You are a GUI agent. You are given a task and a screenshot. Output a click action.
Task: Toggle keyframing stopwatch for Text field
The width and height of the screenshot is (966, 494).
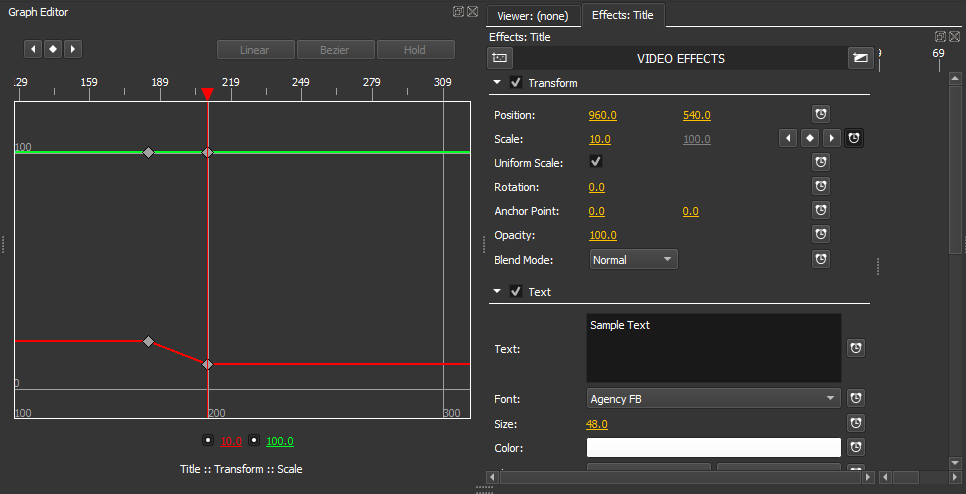(856, 348)
